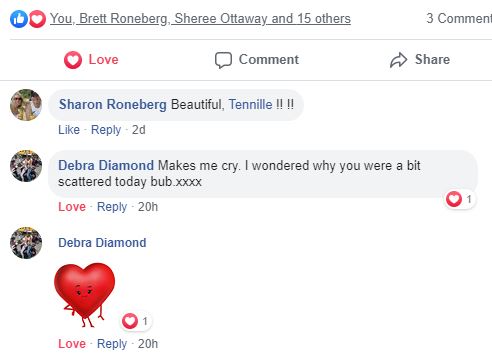492x360 pixels.
Task: Open Sharon Roneberg's profile picture
Action: [x=26, y=105]
